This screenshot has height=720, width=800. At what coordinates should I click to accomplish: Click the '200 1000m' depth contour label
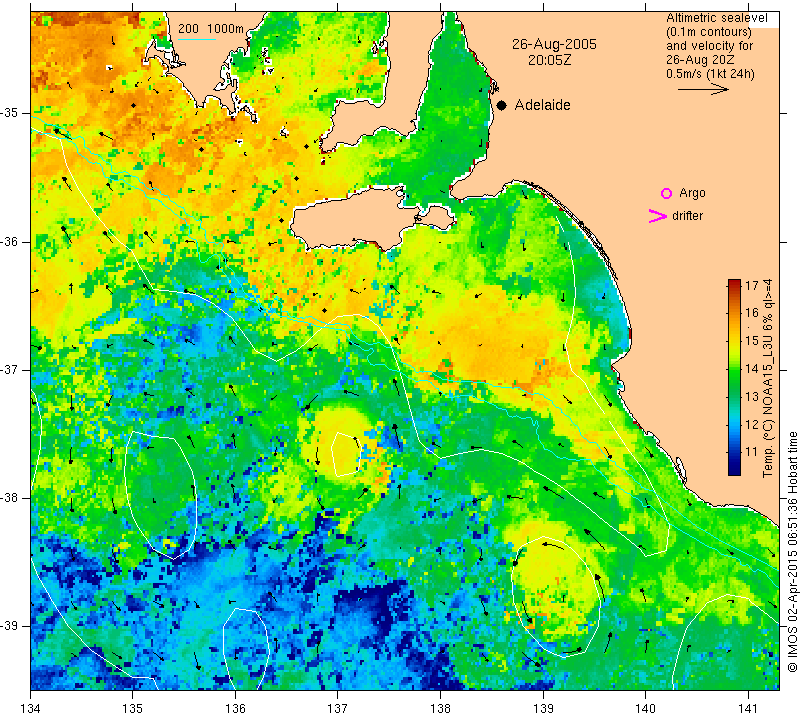coord(211,29)
